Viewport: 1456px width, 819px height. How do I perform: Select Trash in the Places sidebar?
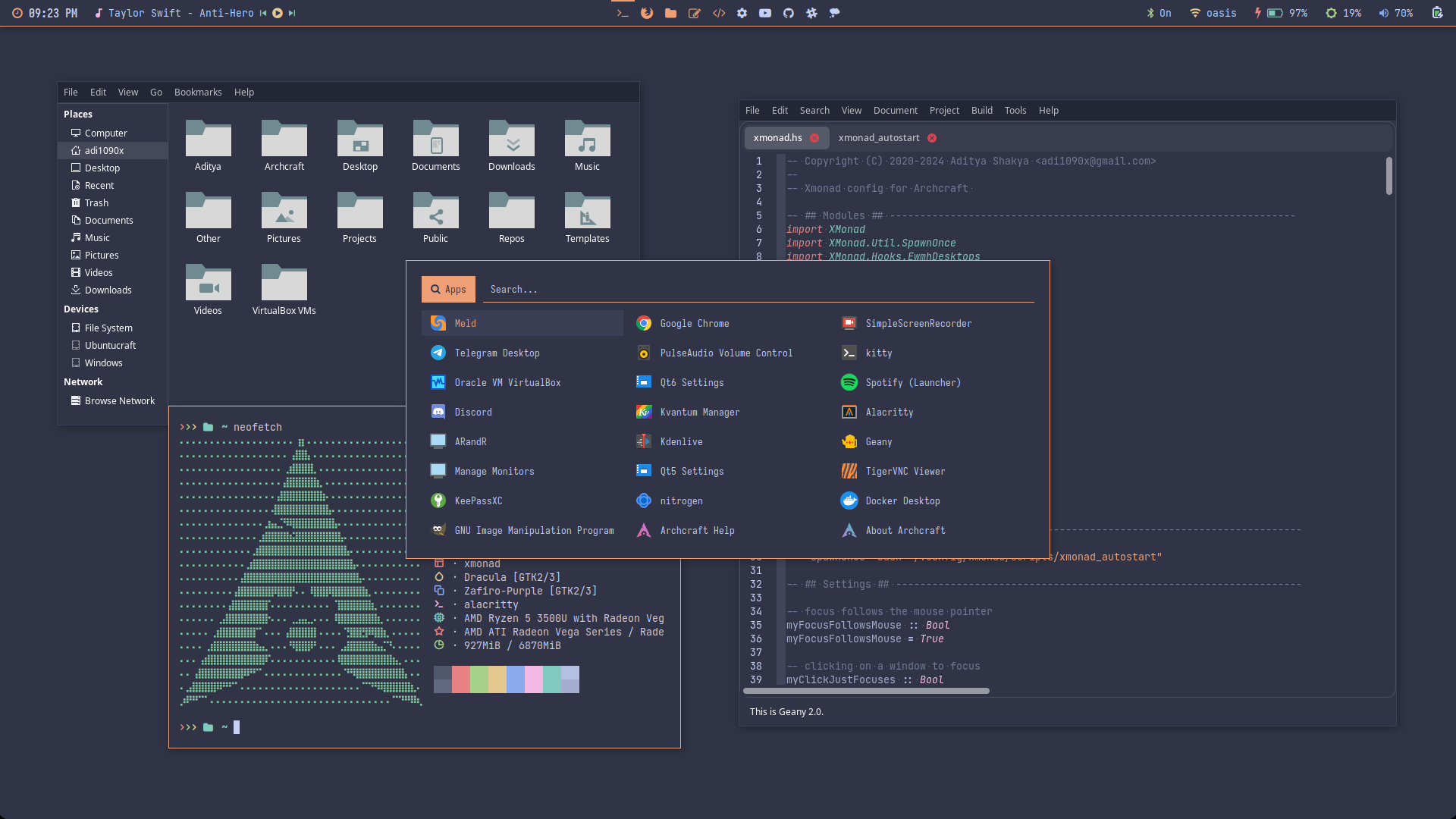point(96,202)
